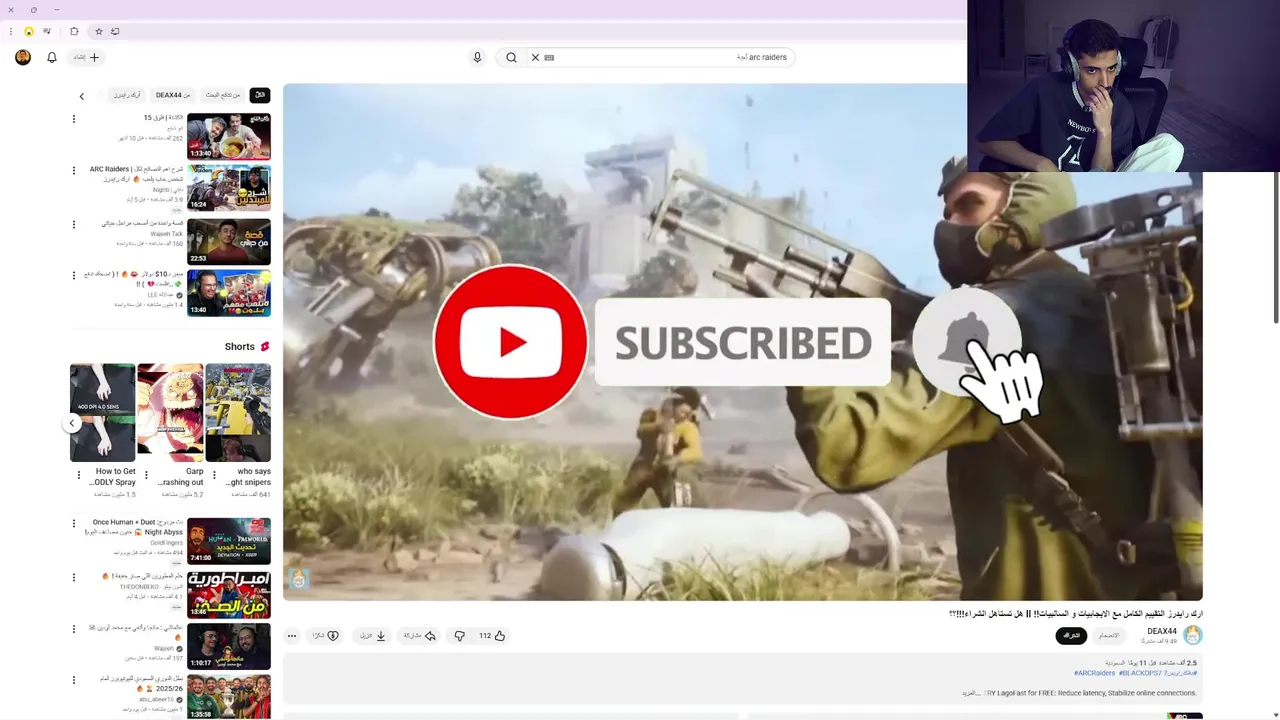
Task: Open options for the 2025/26 video
Action: 73,681
